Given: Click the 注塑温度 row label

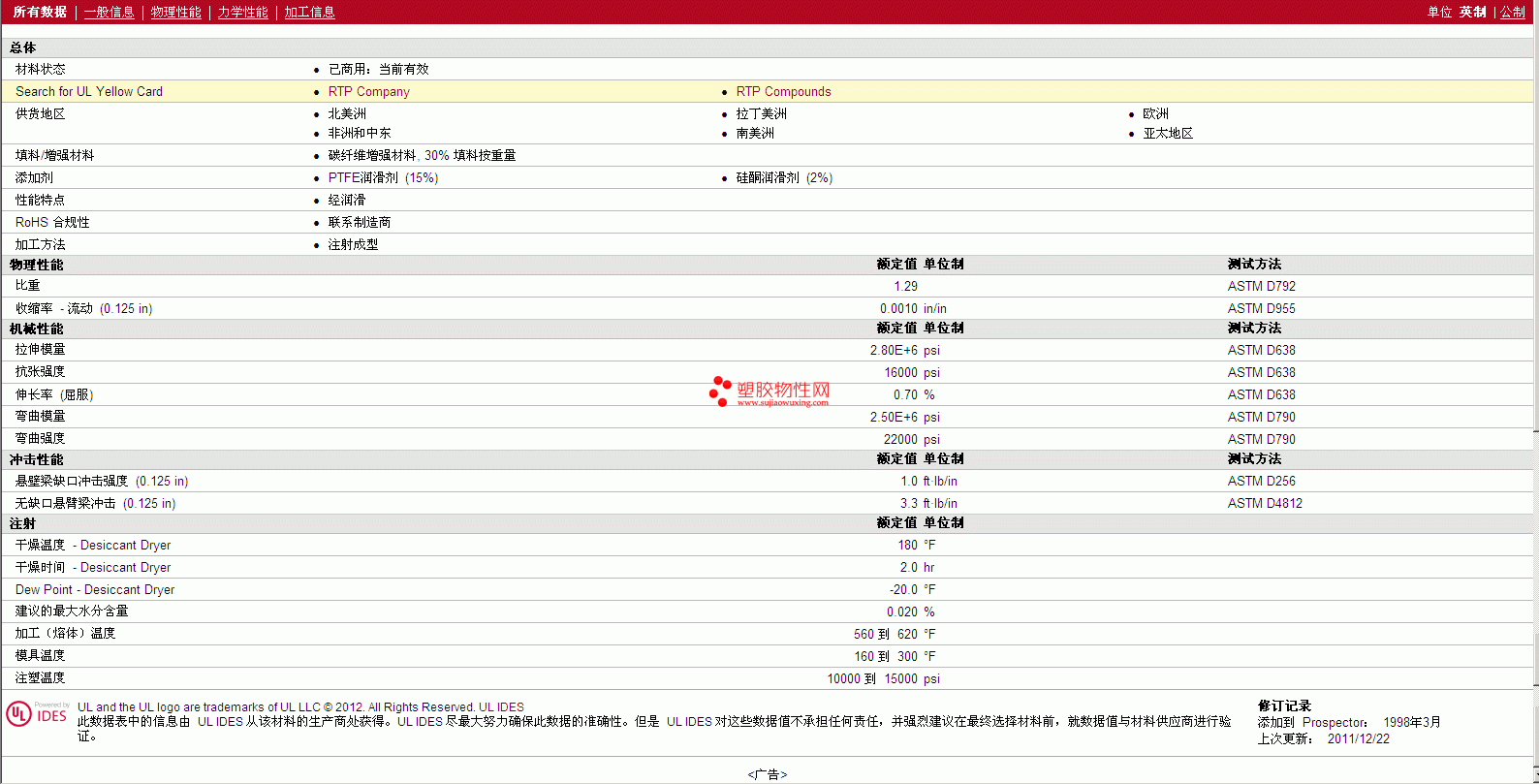Looking at the screenshot, I should [x=40, y=677].
